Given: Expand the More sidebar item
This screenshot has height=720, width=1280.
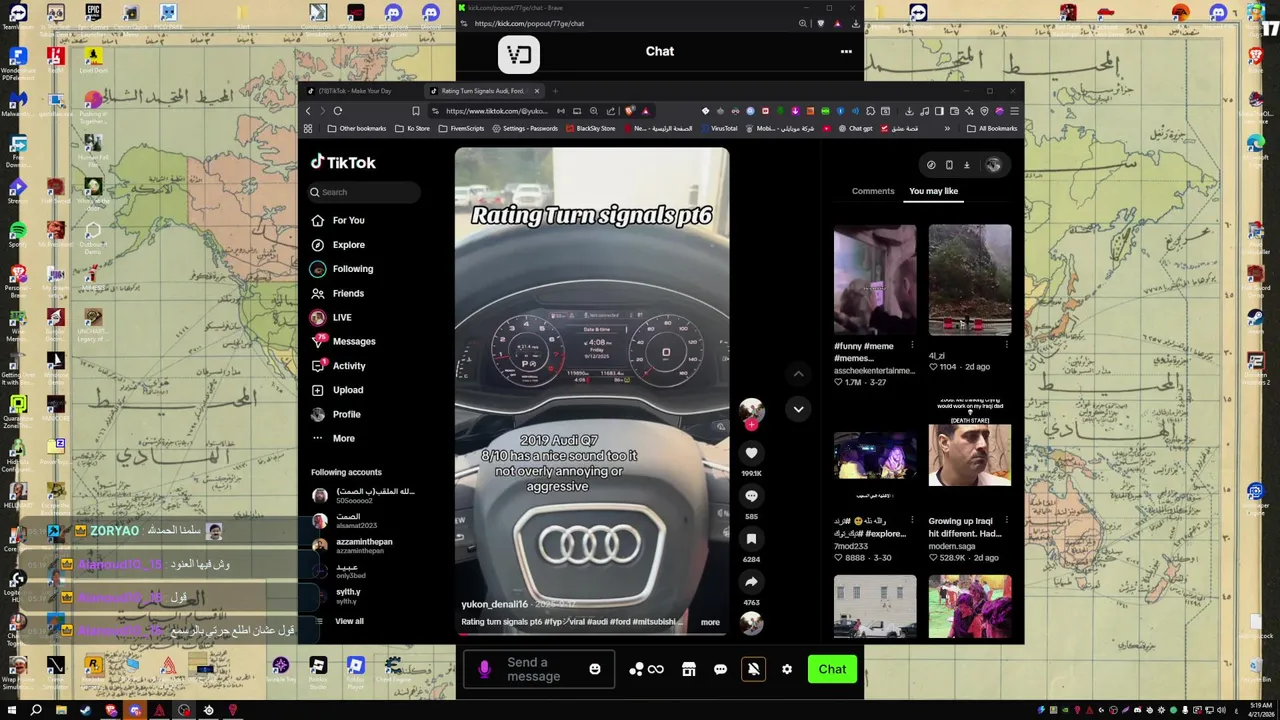Looking at the screenshot, I should 333,438.
